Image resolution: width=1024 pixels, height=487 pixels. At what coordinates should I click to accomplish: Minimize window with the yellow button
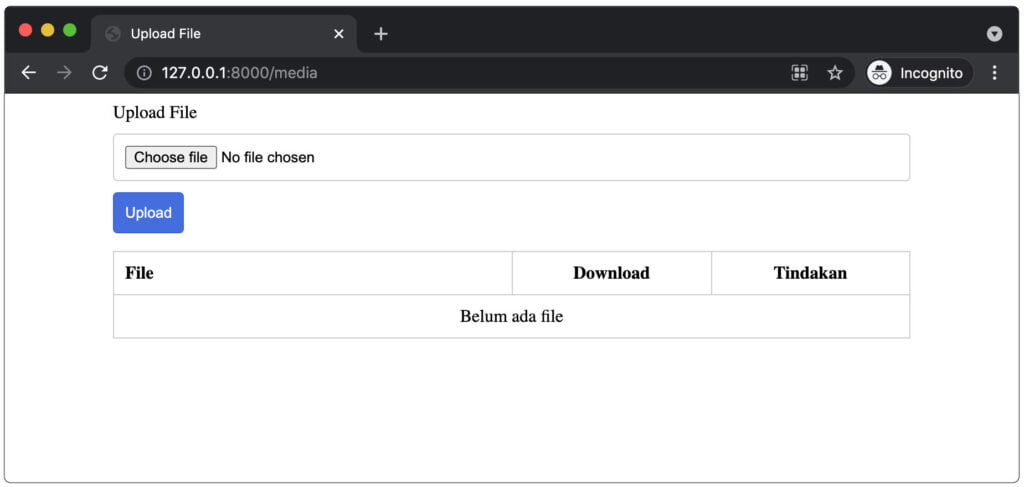click(x=48, y=30)
